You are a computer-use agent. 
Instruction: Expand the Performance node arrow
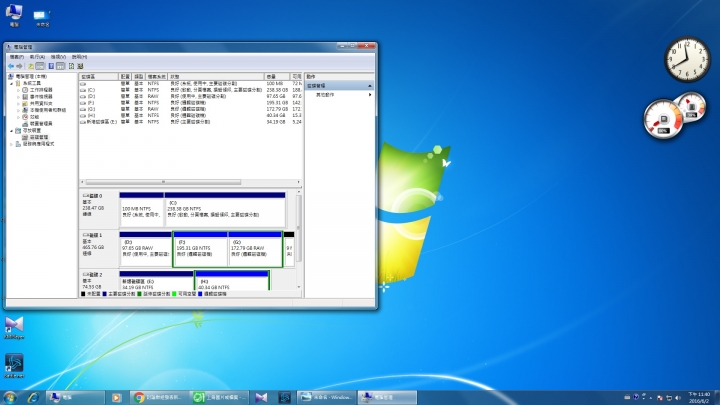coord(18,117)
